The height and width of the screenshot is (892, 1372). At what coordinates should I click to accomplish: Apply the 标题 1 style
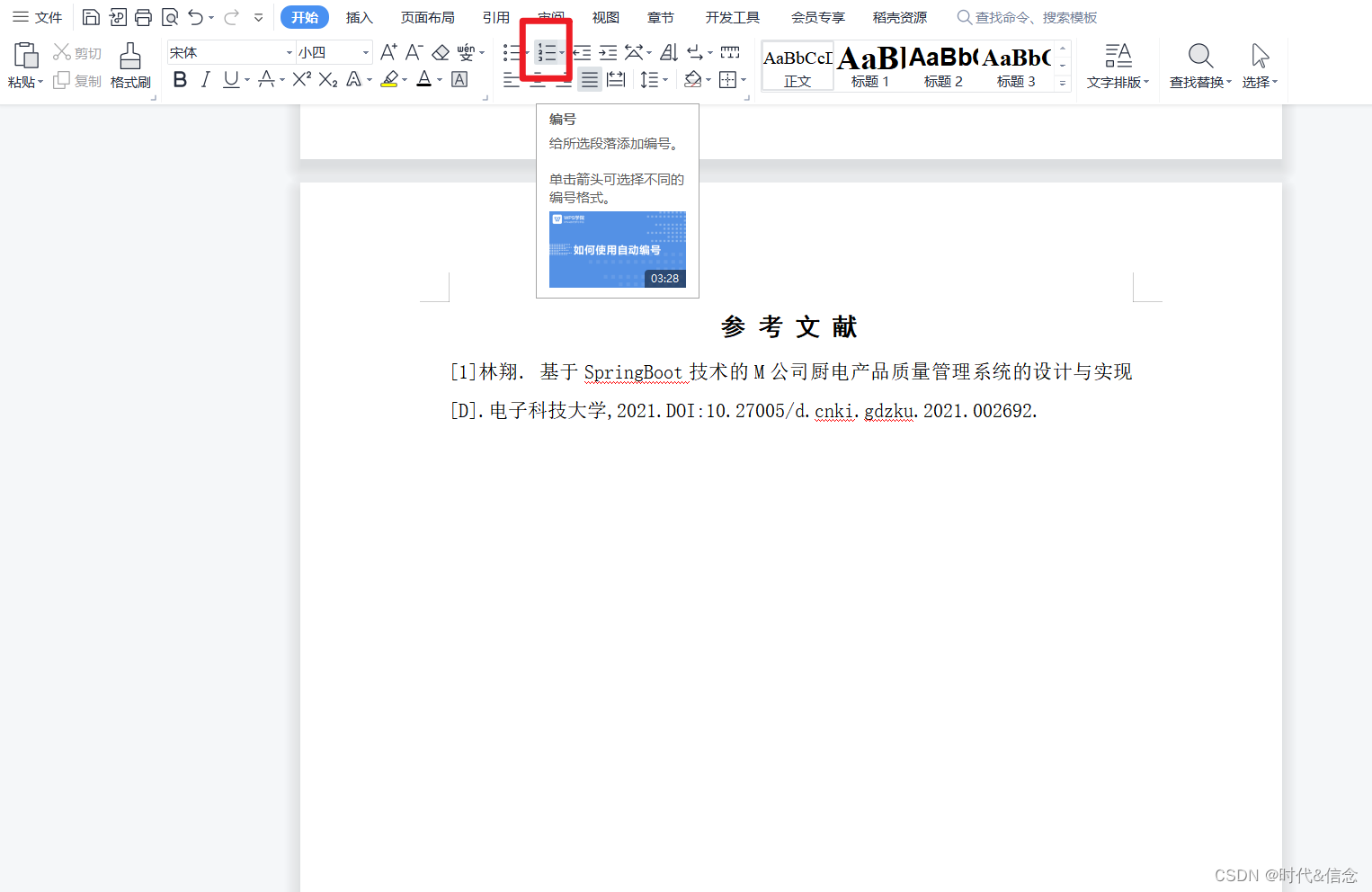[870, 66]
